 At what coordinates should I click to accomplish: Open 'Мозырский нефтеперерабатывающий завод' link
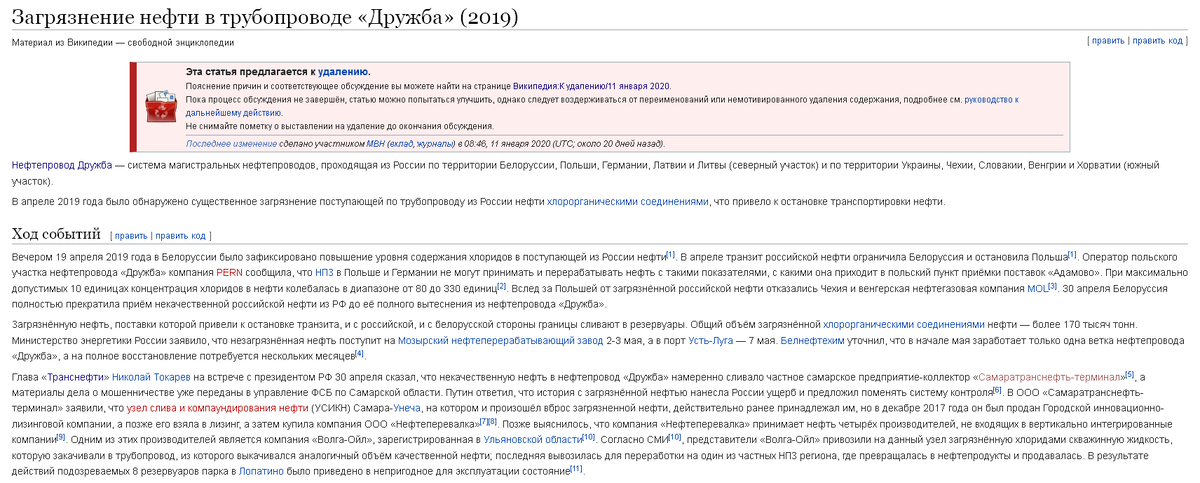501,340
